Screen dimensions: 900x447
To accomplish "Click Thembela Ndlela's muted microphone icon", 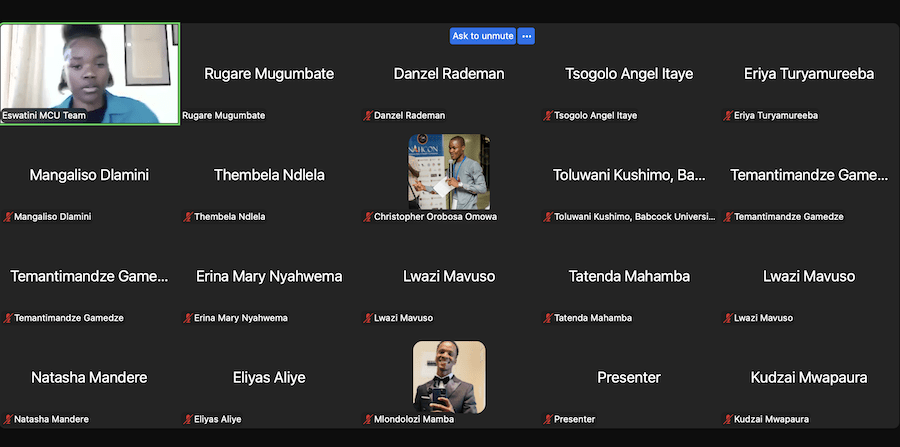I will [x=188, y=217].
